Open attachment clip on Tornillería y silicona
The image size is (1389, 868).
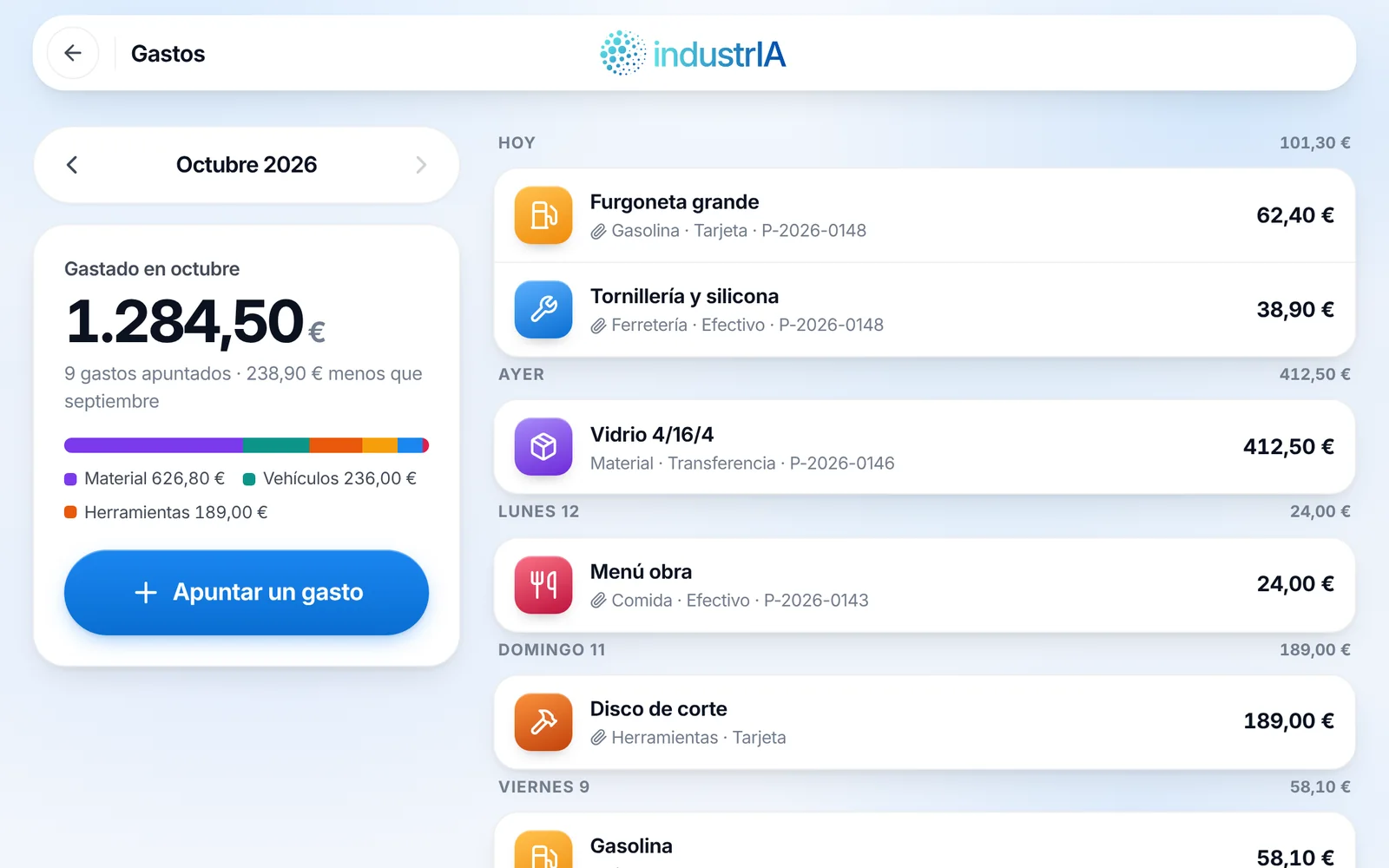pyautogui.click(x=598, y=326)
